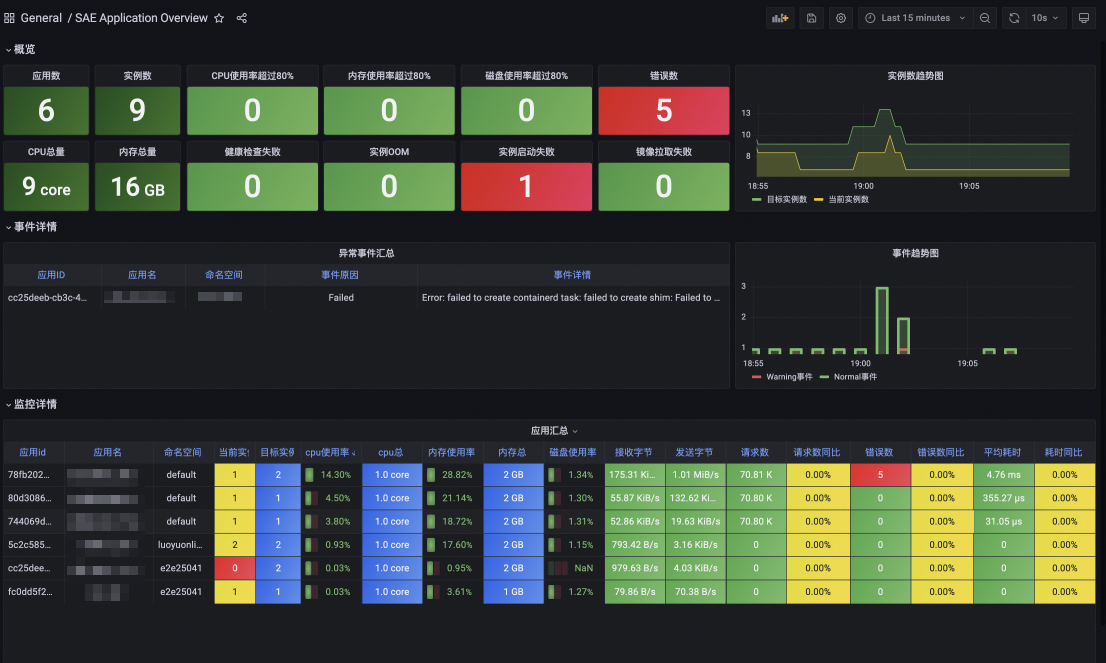The height and width of the screenshot is (663, 1106).
Task: Select the tallest bar in 事件趋势图
Action: 882,320
